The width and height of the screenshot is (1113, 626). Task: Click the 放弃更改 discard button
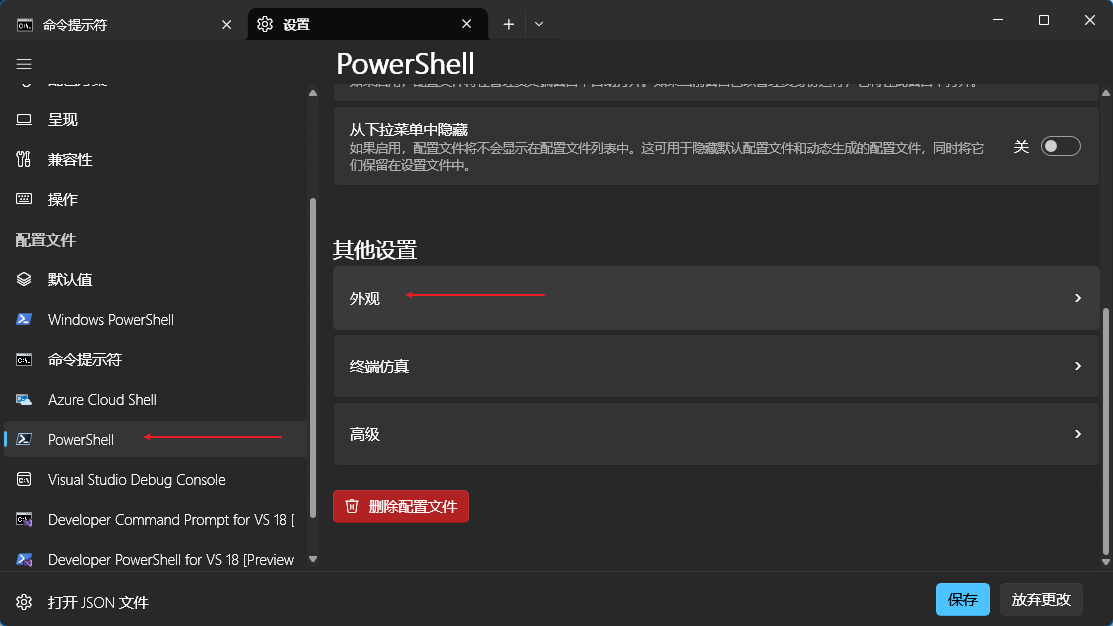(1040, 600)
